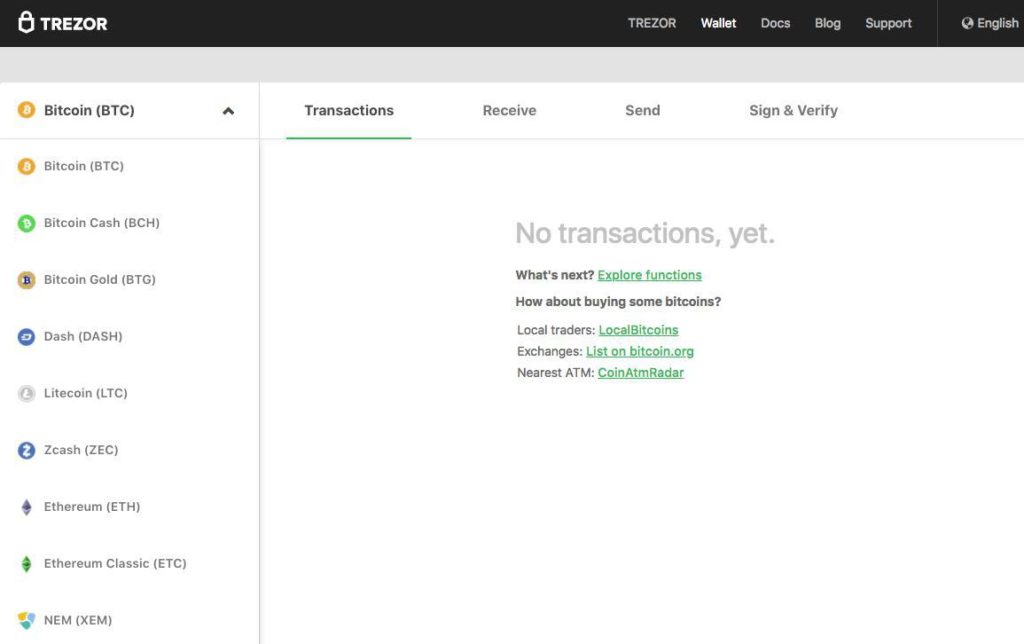This screenshot has height=644, width=1024.
Task: Click the Zcash (ZEC) coin icon
Action: [x=25, y=450]
